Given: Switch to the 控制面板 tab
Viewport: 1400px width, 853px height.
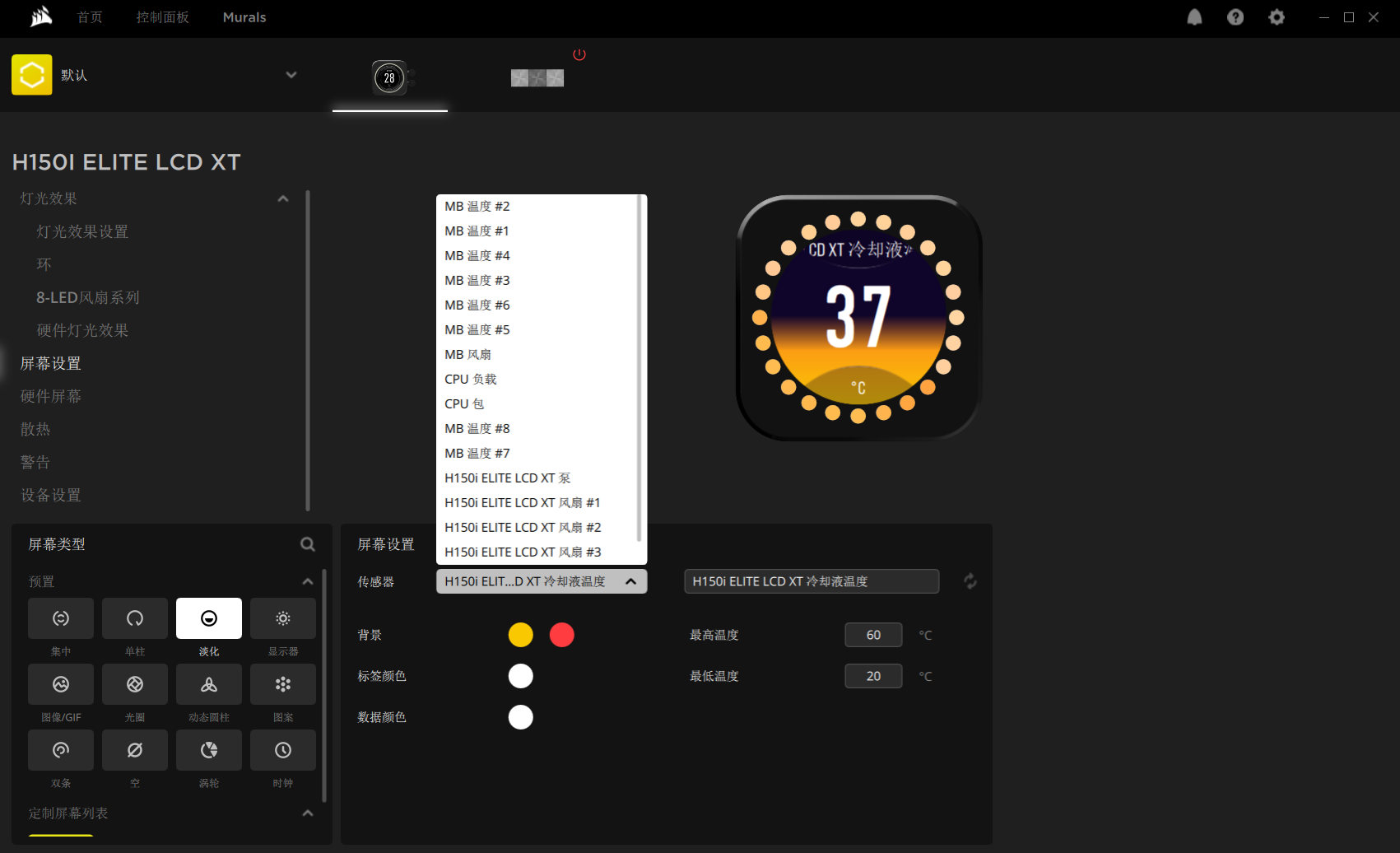Looking at the screenshot, I should tap(162, 17).
